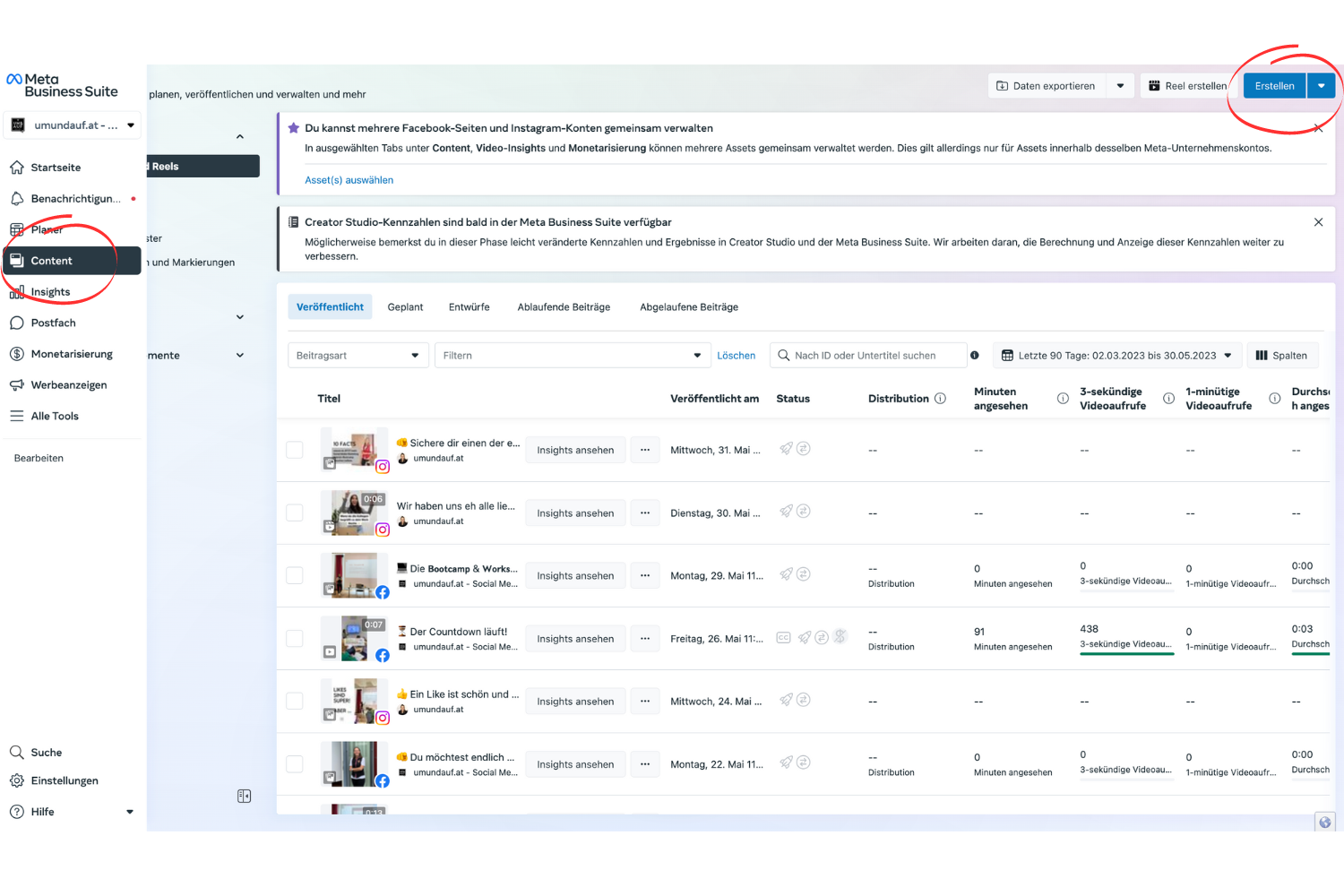Image resolution: width=1344 pixels, height=896 pixels.
Task: Open the umundauf.at account switcher dropdown
Action: point(73,125)
